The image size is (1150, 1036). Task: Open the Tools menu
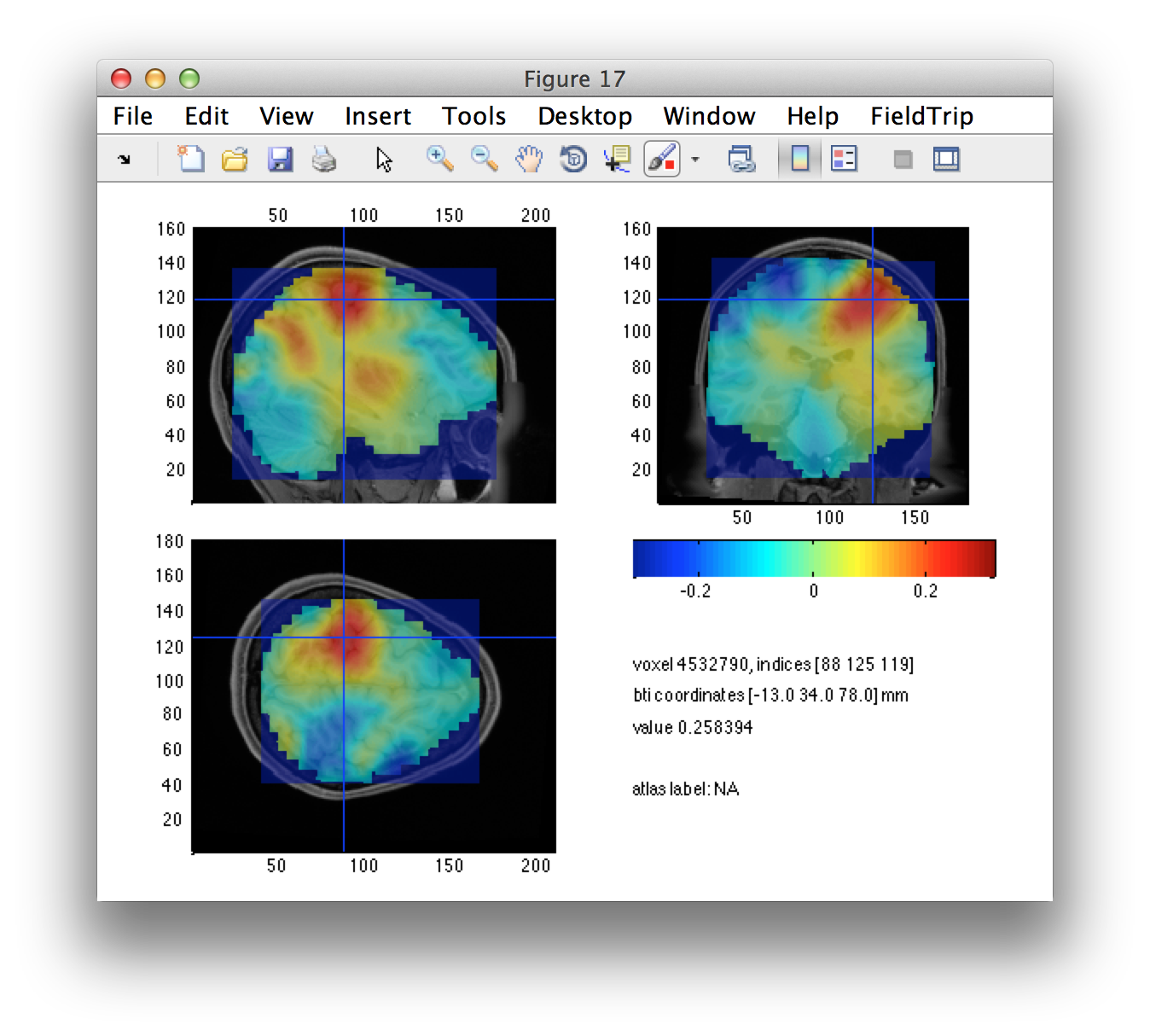coord(473,116)
